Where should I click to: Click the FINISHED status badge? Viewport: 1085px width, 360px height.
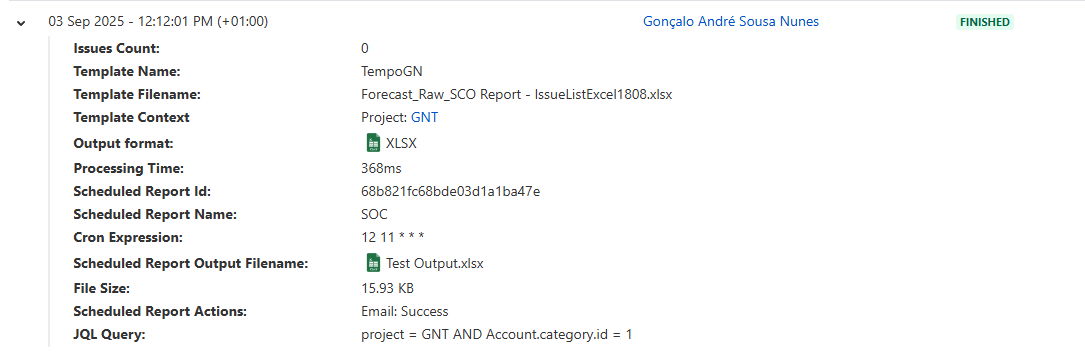985,22
